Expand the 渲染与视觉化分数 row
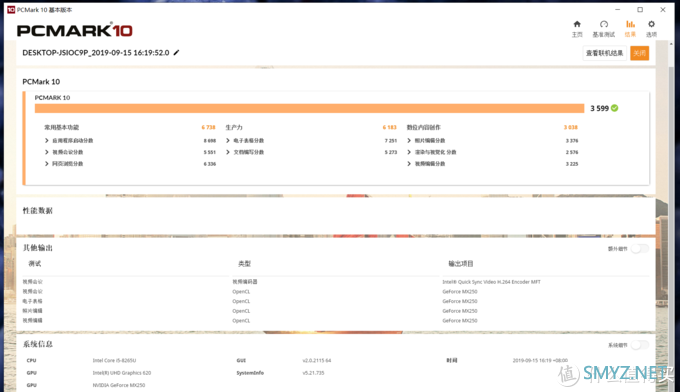Image resolution: width=680 pixels, height=392 pixels. tap(493, 152)
